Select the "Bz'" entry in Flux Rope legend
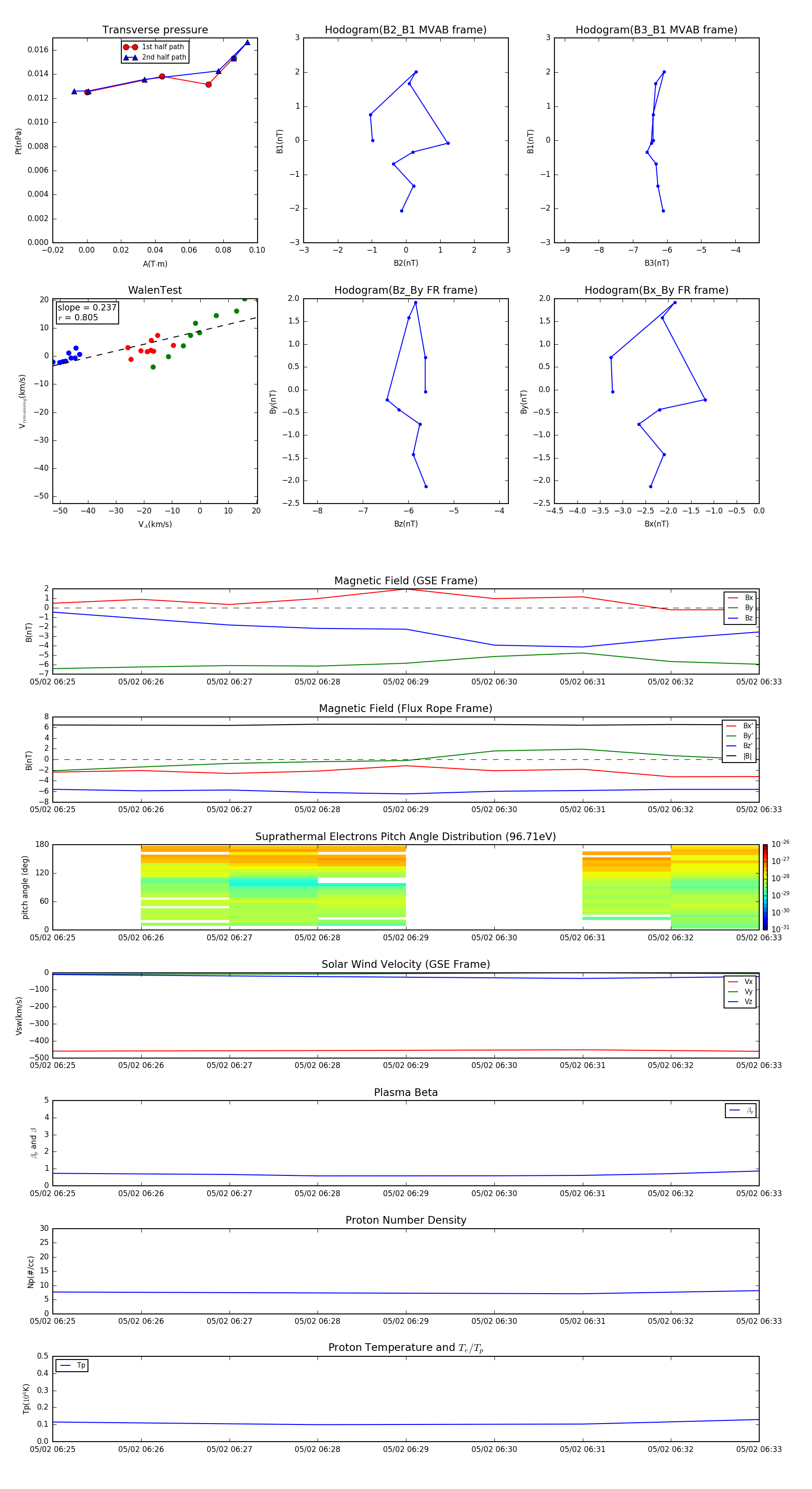 point(740,746)
